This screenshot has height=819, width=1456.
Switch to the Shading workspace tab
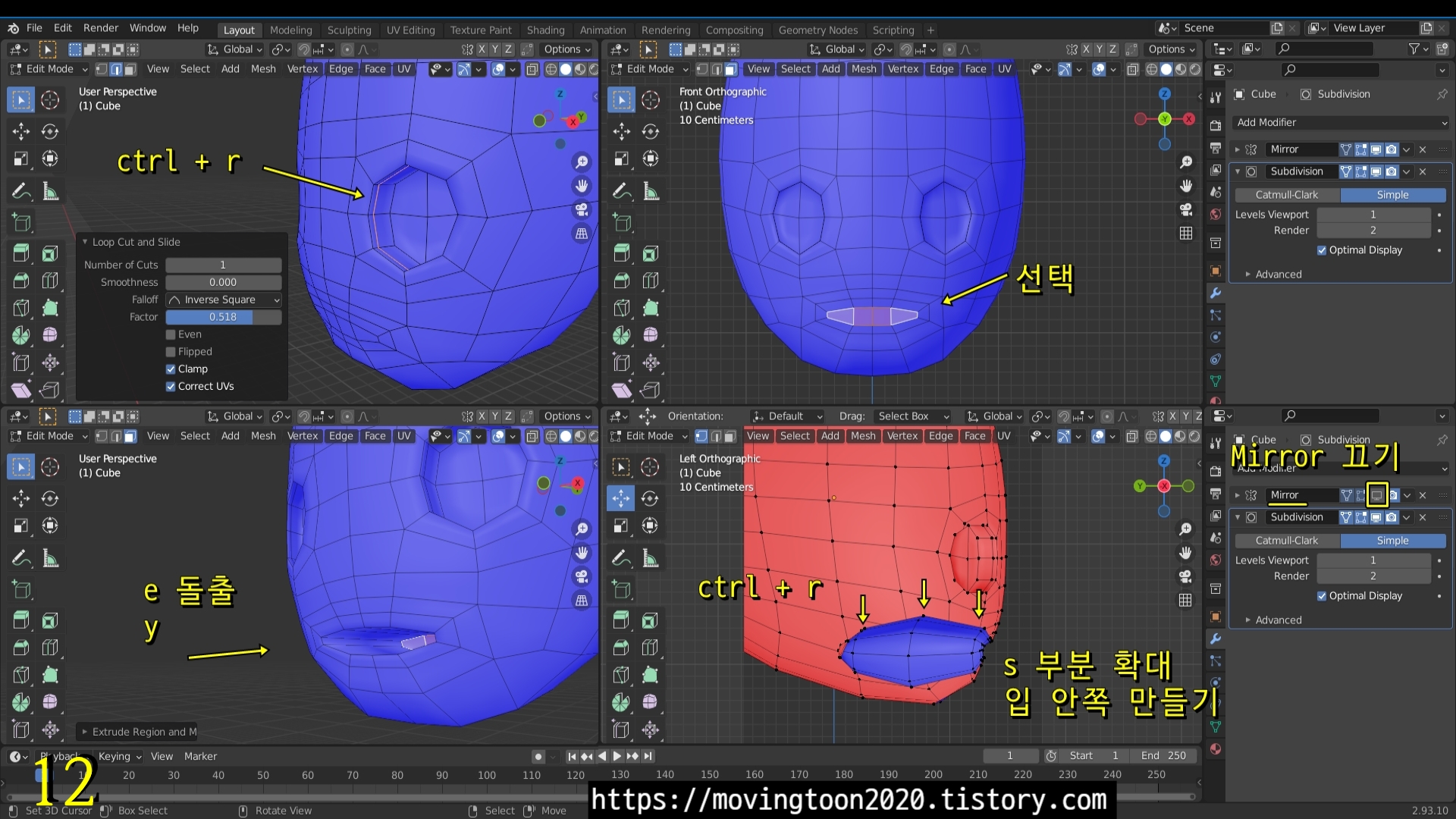(x=546, y=30)
